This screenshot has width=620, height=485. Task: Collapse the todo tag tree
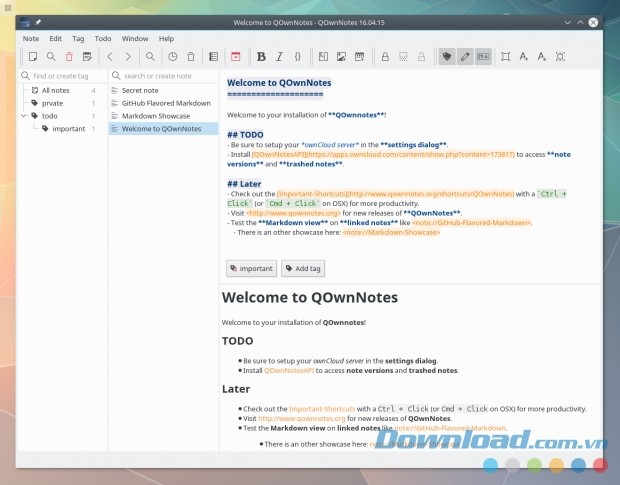tap(23, 116)
